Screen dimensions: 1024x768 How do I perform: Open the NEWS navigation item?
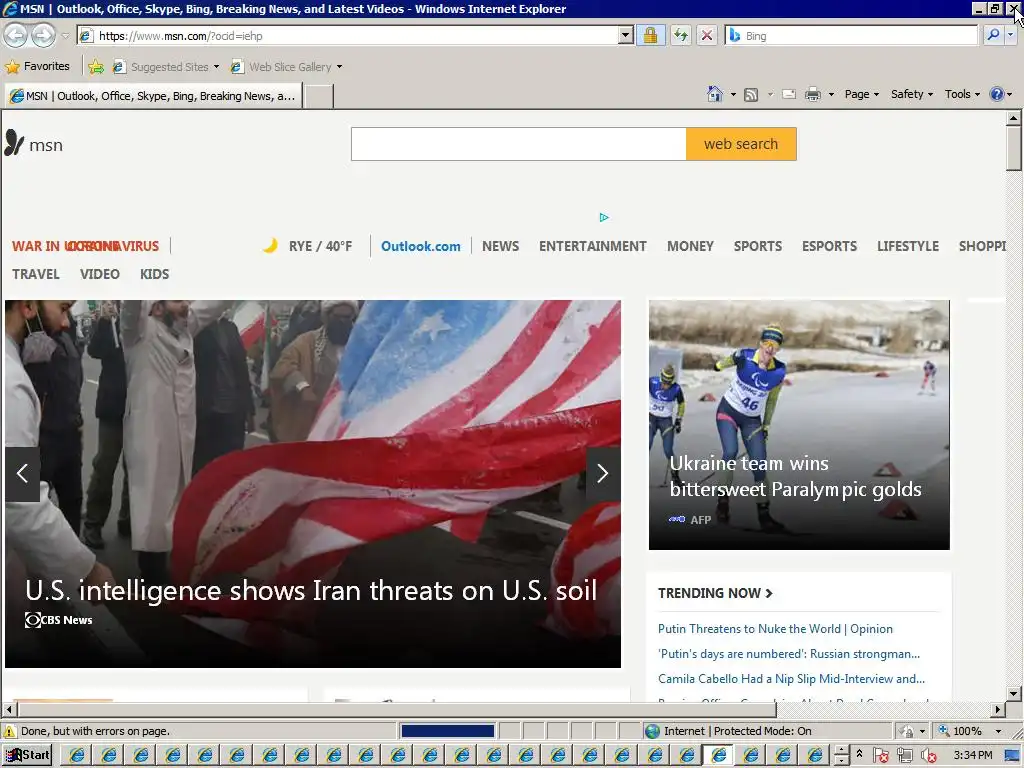(x=500, y=246)
